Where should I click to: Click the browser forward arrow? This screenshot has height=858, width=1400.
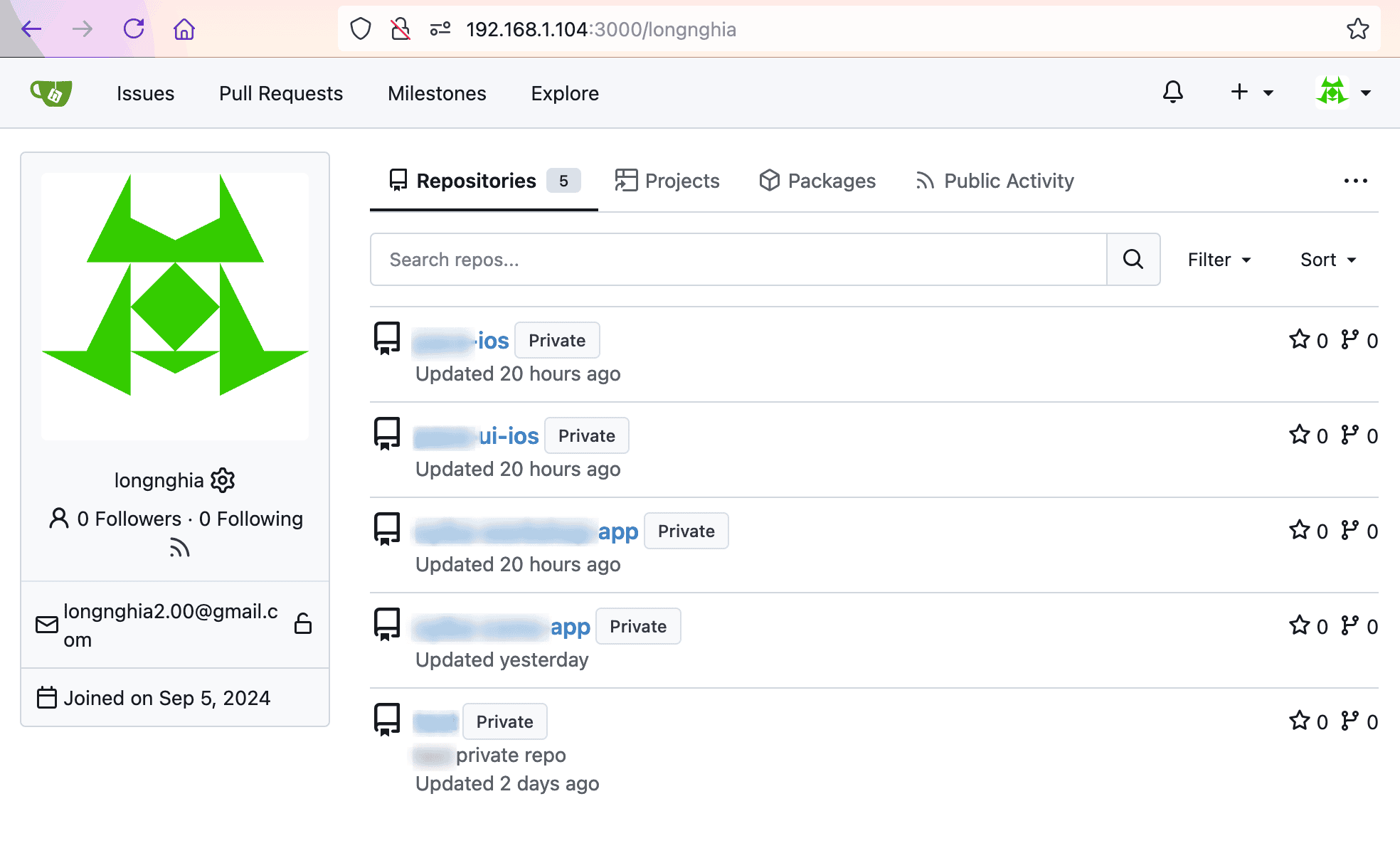pyautogui.click(x=83, y=29)
